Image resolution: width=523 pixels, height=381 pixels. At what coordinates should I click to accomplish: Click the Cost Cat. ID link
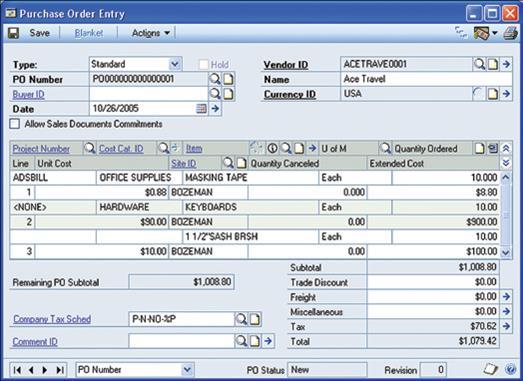121,149
